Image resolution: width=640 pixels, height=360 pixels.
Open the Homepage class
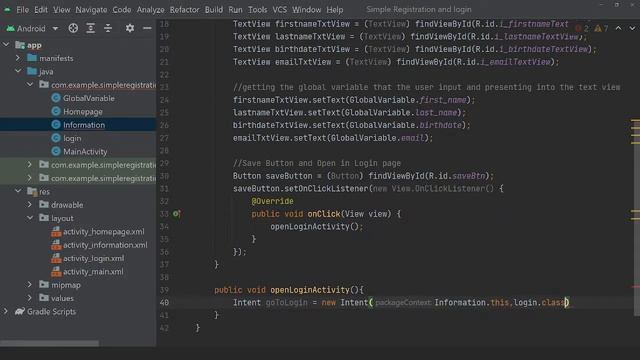(82, 111)
